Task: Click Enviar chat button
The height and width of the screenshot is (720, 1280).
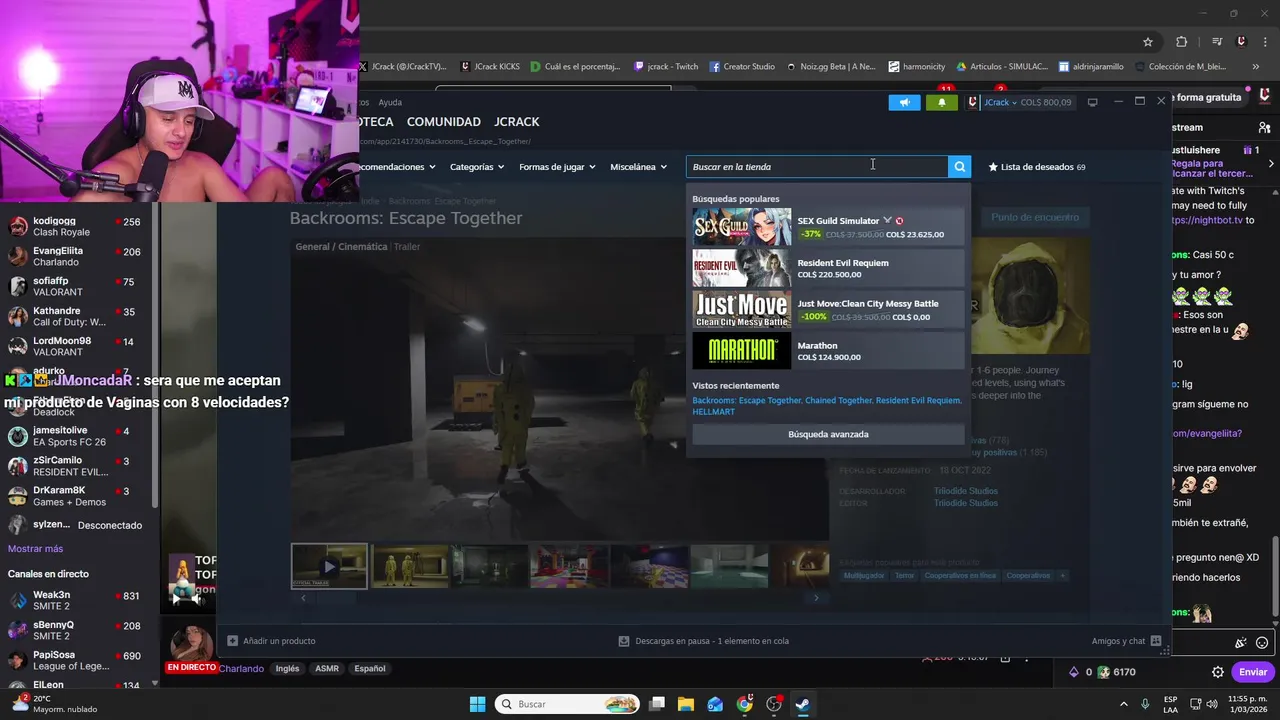Action: point(1253,672)
